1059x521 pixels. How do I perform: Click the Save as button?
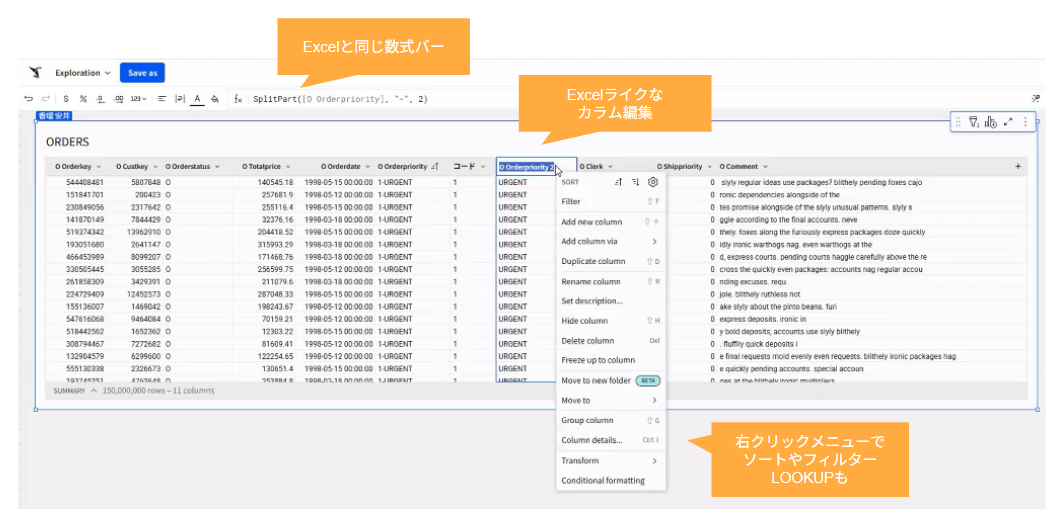[143, 73]
